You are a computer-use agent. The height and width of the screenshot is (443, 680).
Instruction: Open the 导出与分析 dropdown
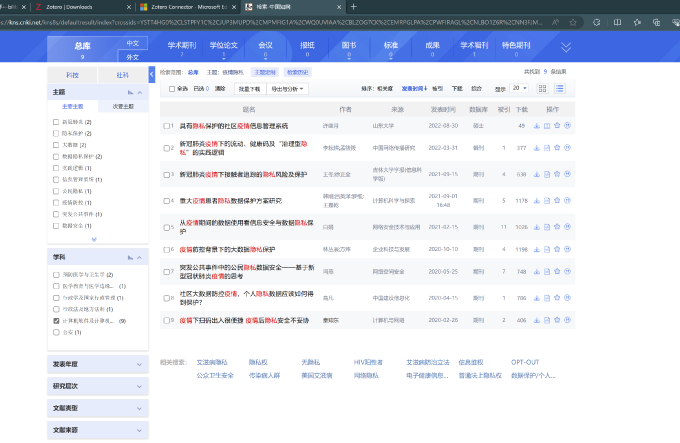(288, 89)
